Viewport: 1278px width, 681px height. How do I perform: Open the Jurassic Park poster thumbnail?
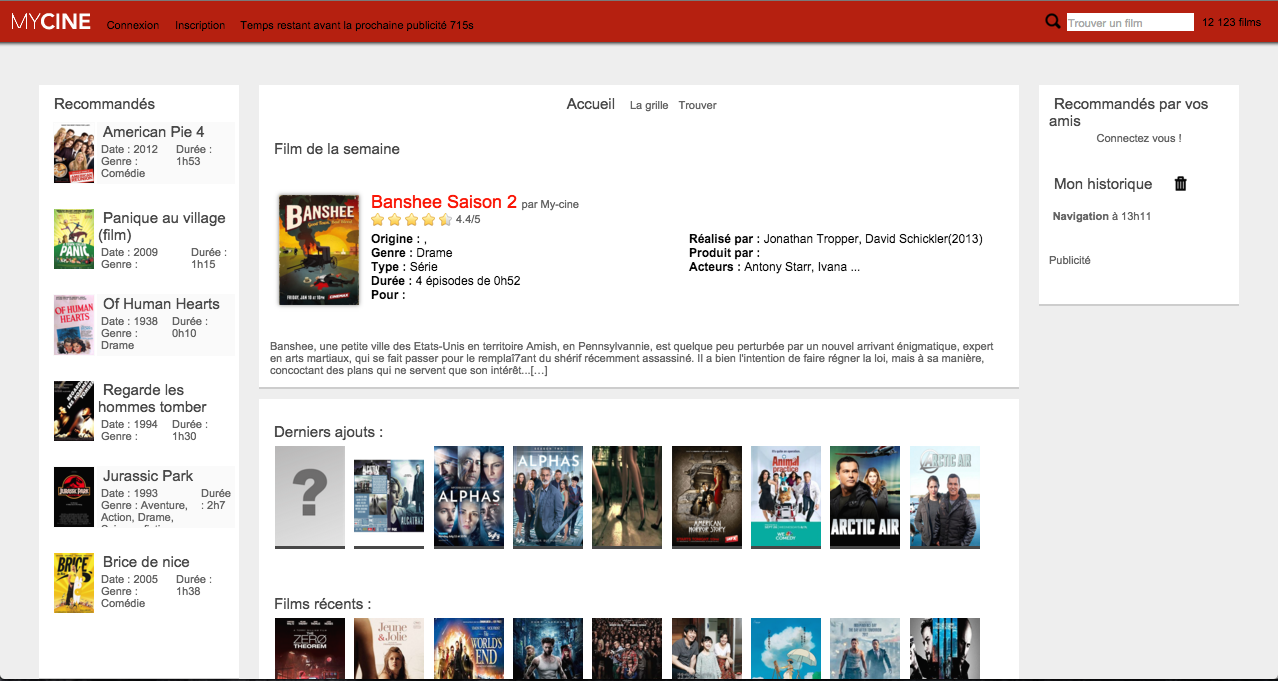click(74, 497)
